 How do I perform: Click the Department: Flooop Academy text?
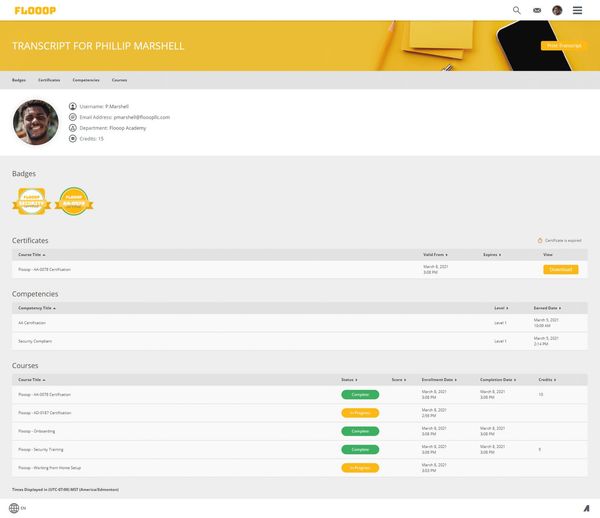(113, 128)
